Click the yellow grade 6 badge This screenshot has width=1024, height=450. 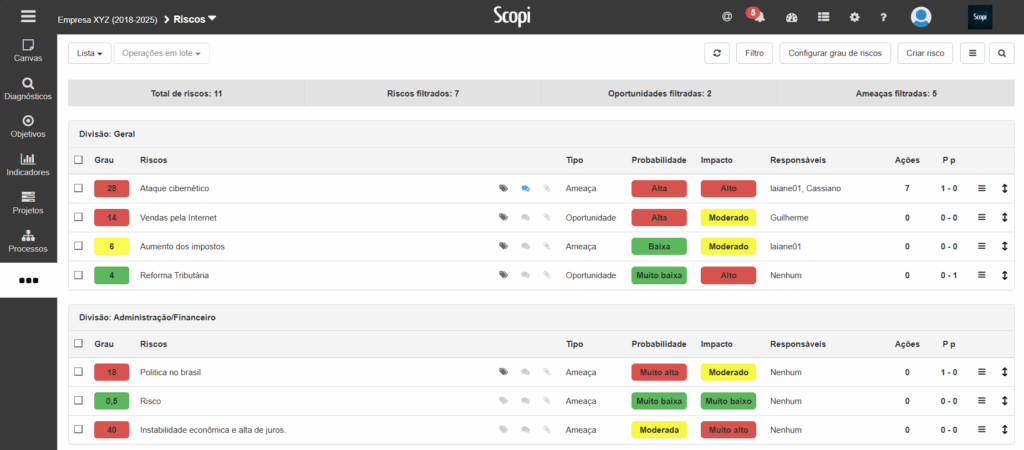point(112,246)
